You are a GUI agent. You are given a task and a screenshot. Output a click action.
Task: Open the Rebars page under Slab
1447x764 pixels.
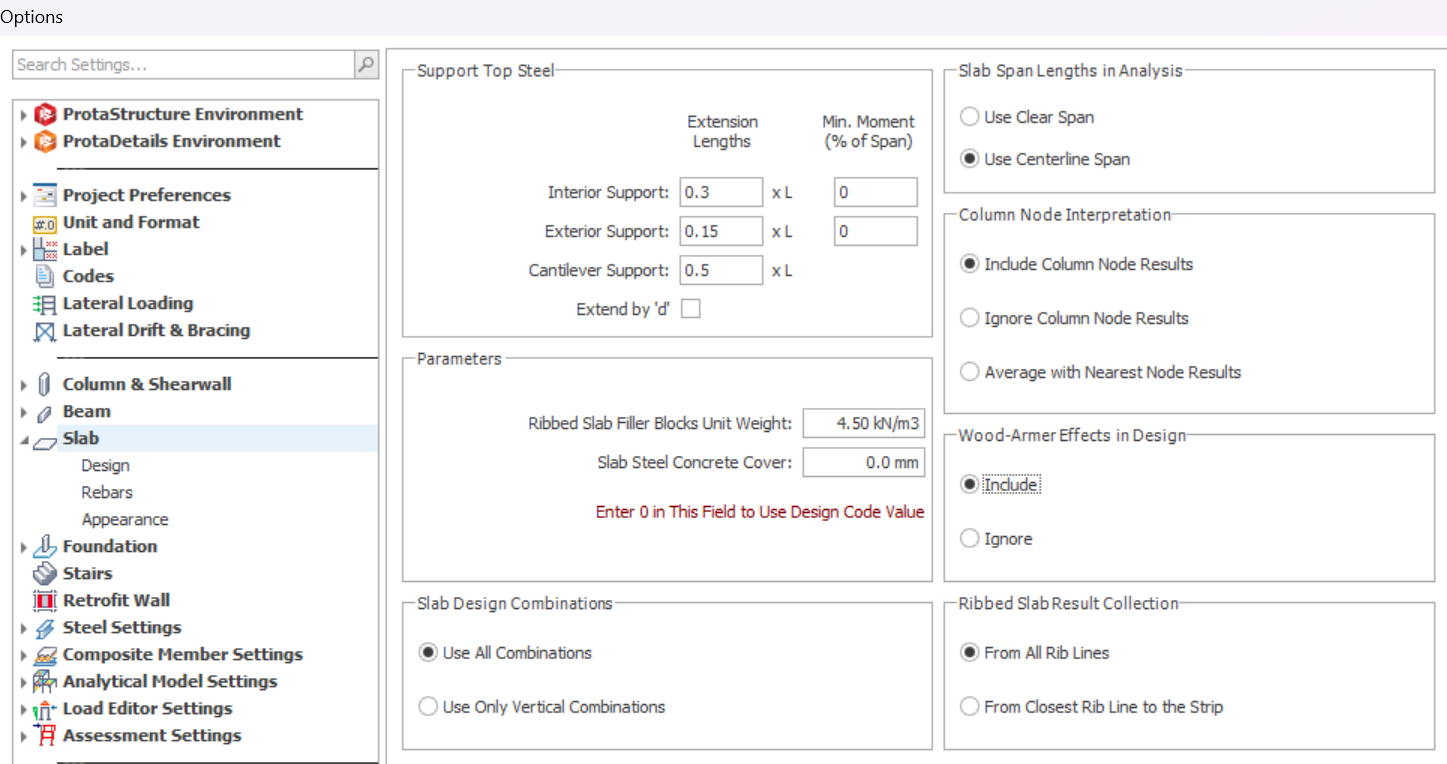[107, 493]
